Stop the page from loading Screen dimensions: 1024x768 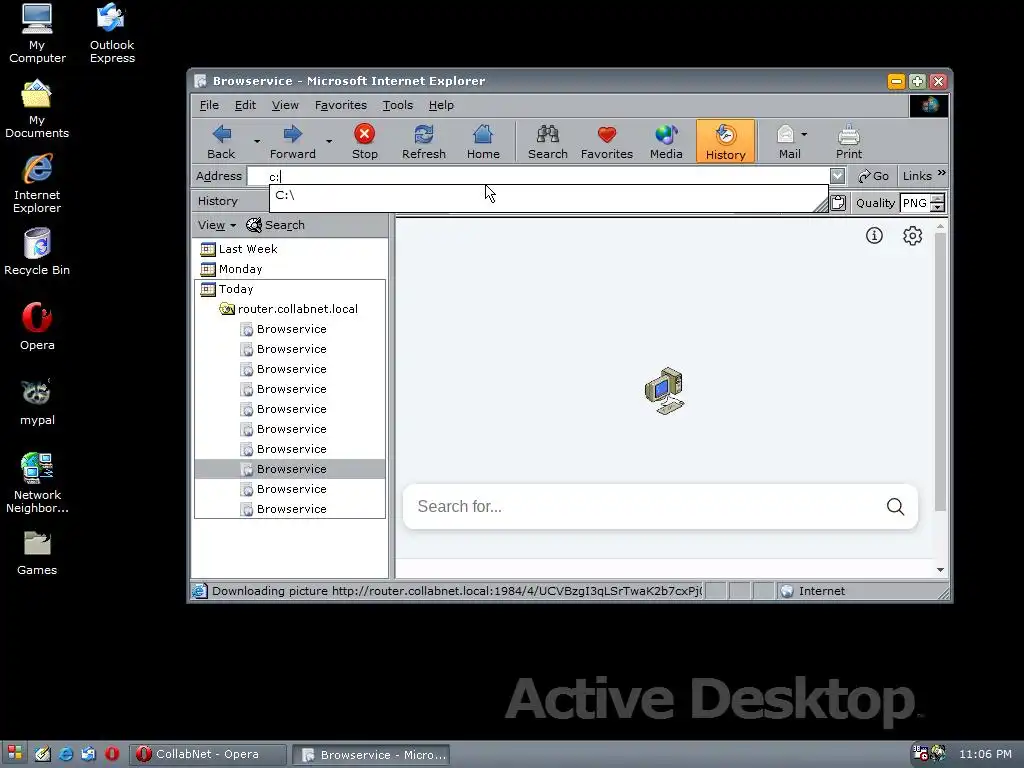364,141
